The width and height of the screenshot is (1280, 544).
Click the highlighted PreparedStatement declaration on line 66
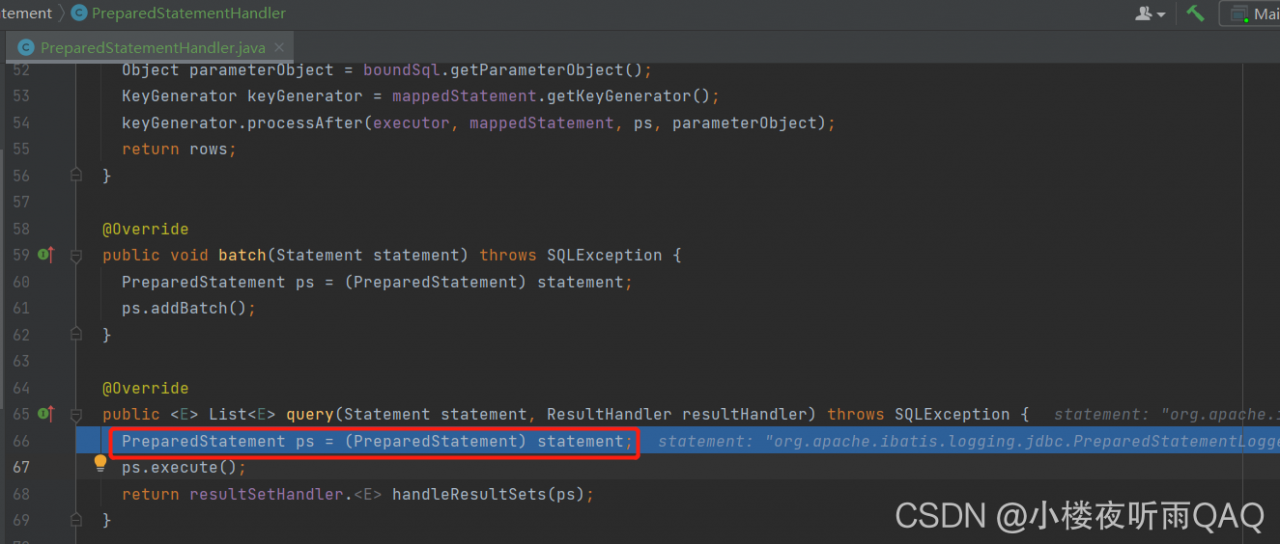[377, 441]
